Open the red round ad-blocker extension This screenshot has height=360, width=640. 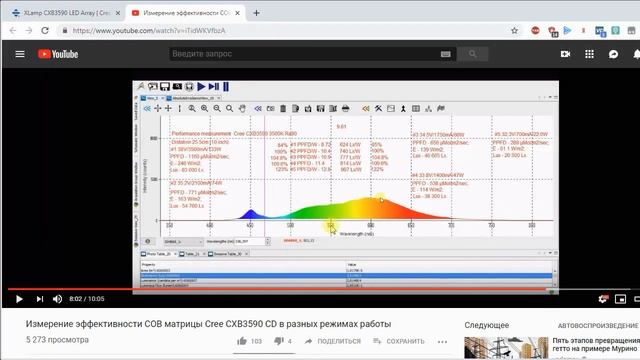[535, 31]
